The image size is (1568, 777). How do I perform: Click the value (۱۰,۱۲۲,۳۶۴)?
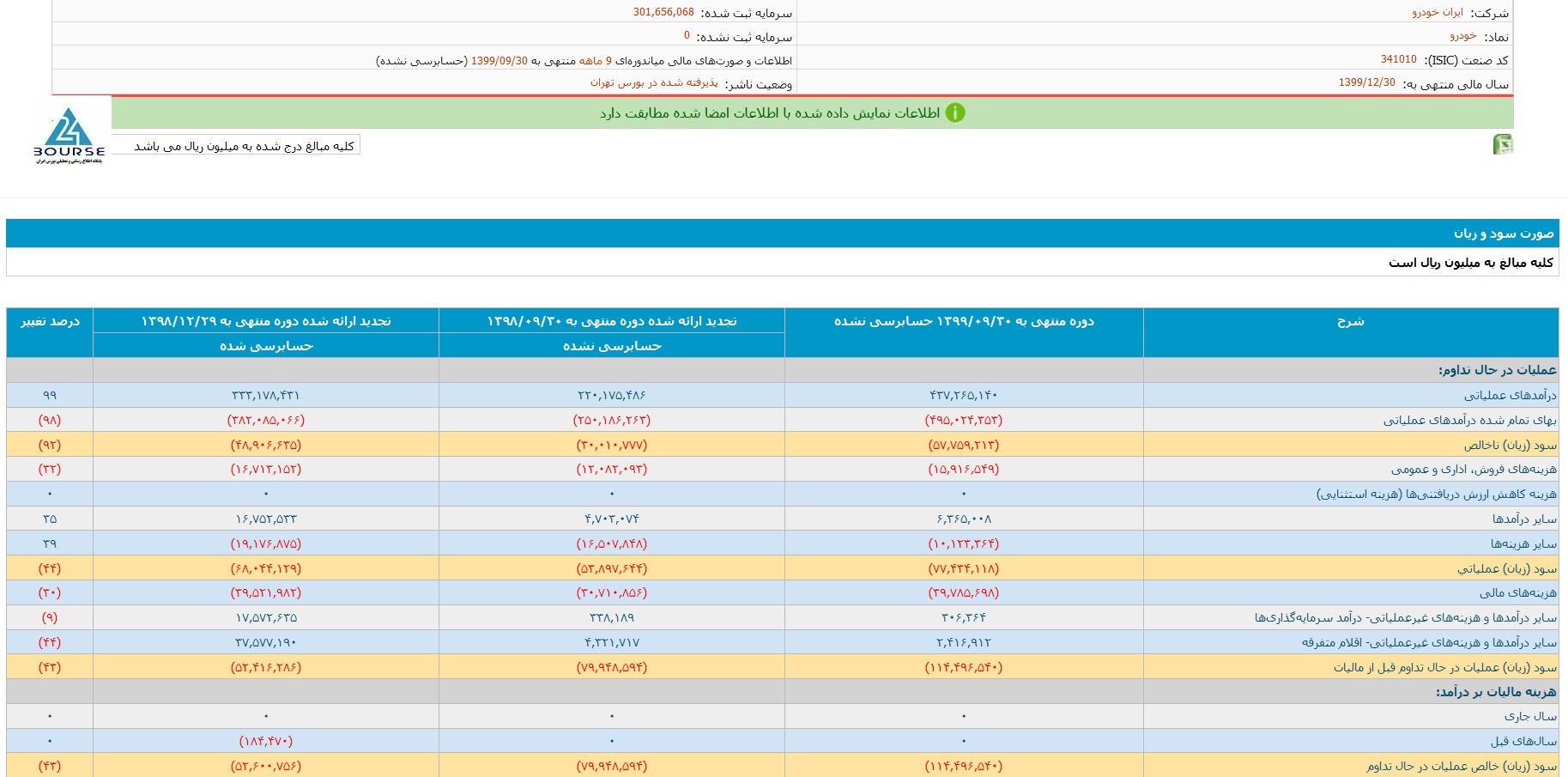pyautogui.click(x=964, y=543)
